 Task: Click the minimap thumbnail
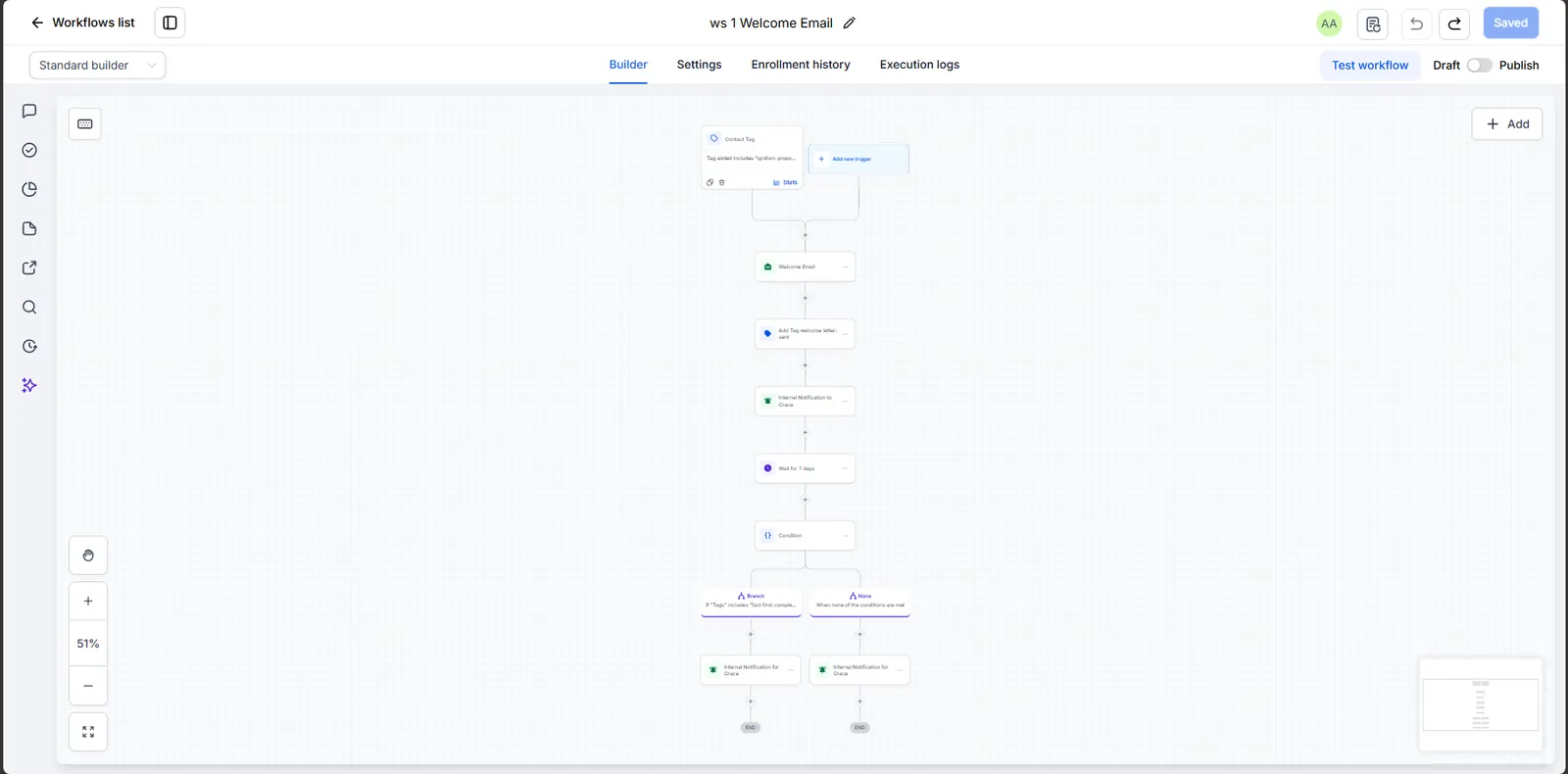[1481, 704]
